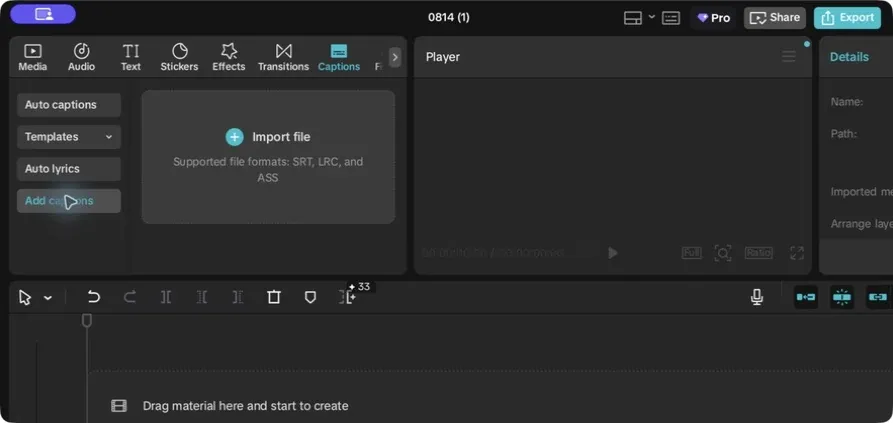Viewport: 893px width, 423px height.
Task: Click the Delete trash icon in timeline toolbar
Action: click(x=274, y=297)
